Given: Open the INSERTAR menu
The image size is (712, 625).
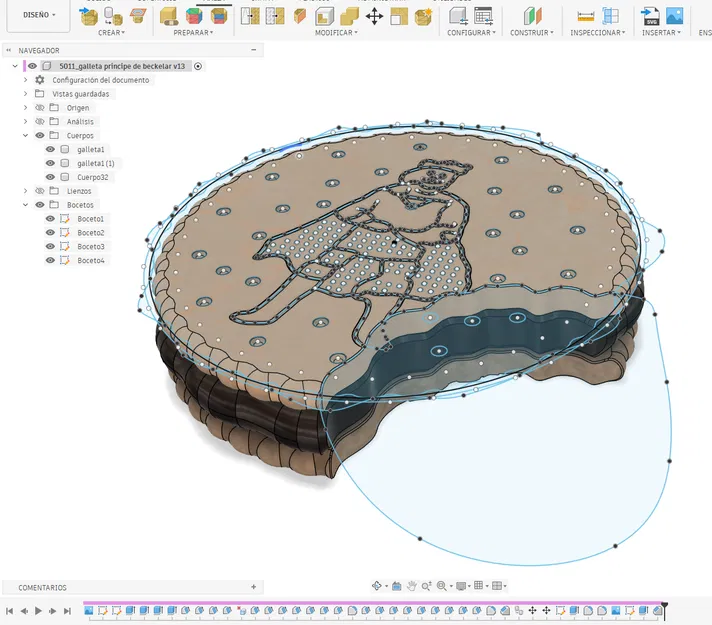Looking at the screenshot, I should coord(661,33).
